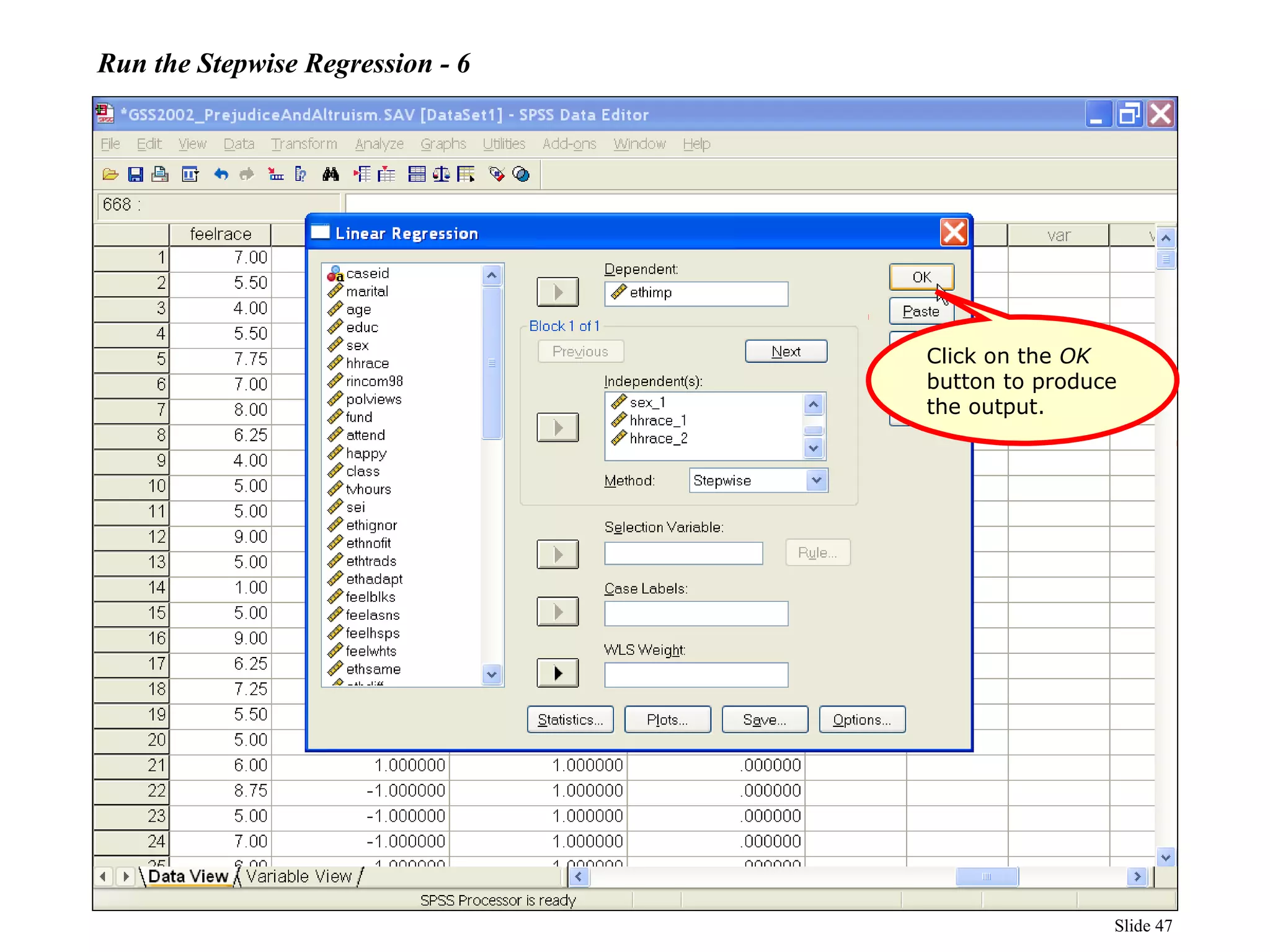The image size is (1270, 952).
Task: Click the Weight Cases scale icon
Action: point(442,175)
